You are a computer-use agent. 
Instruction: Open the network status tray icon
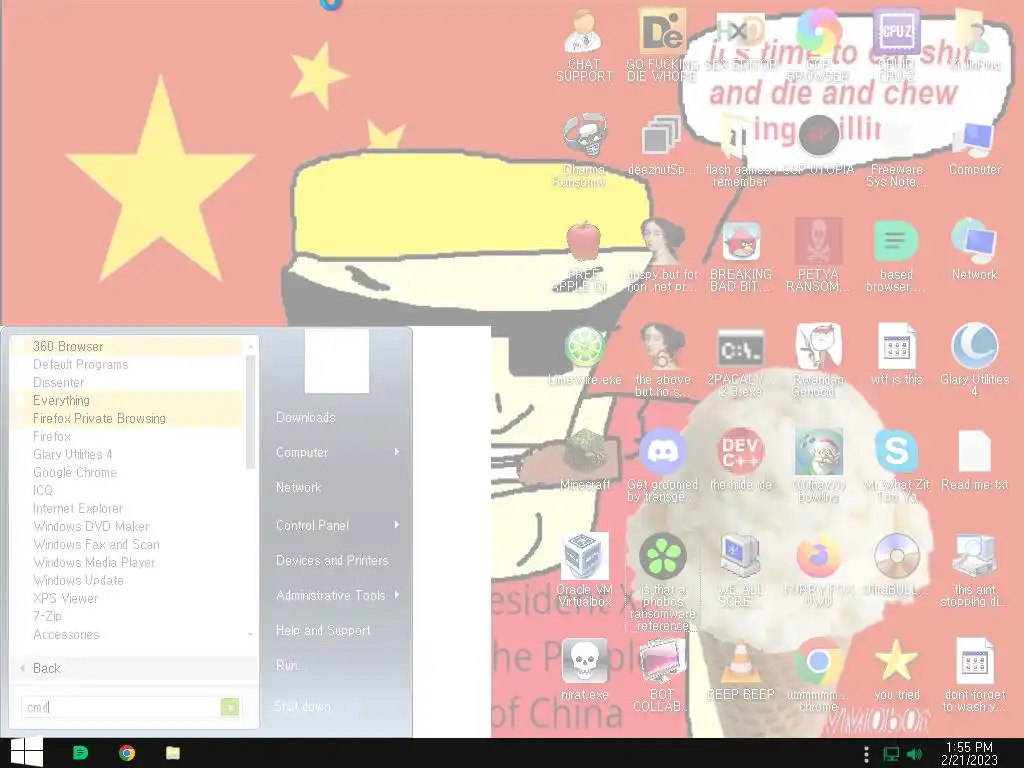pos(891,754)
